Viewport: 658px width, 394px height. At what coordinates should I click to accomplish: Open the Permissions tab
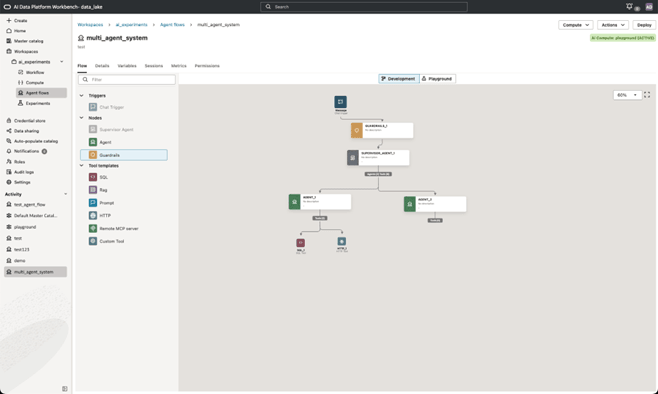[207, 66]
